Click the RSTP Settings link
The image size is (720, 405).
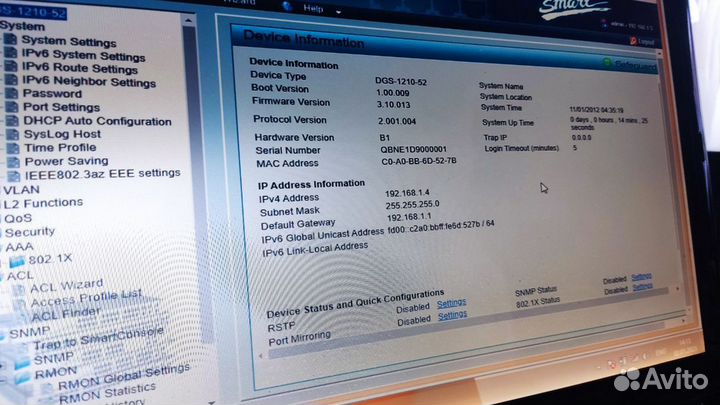pos(451,304)
